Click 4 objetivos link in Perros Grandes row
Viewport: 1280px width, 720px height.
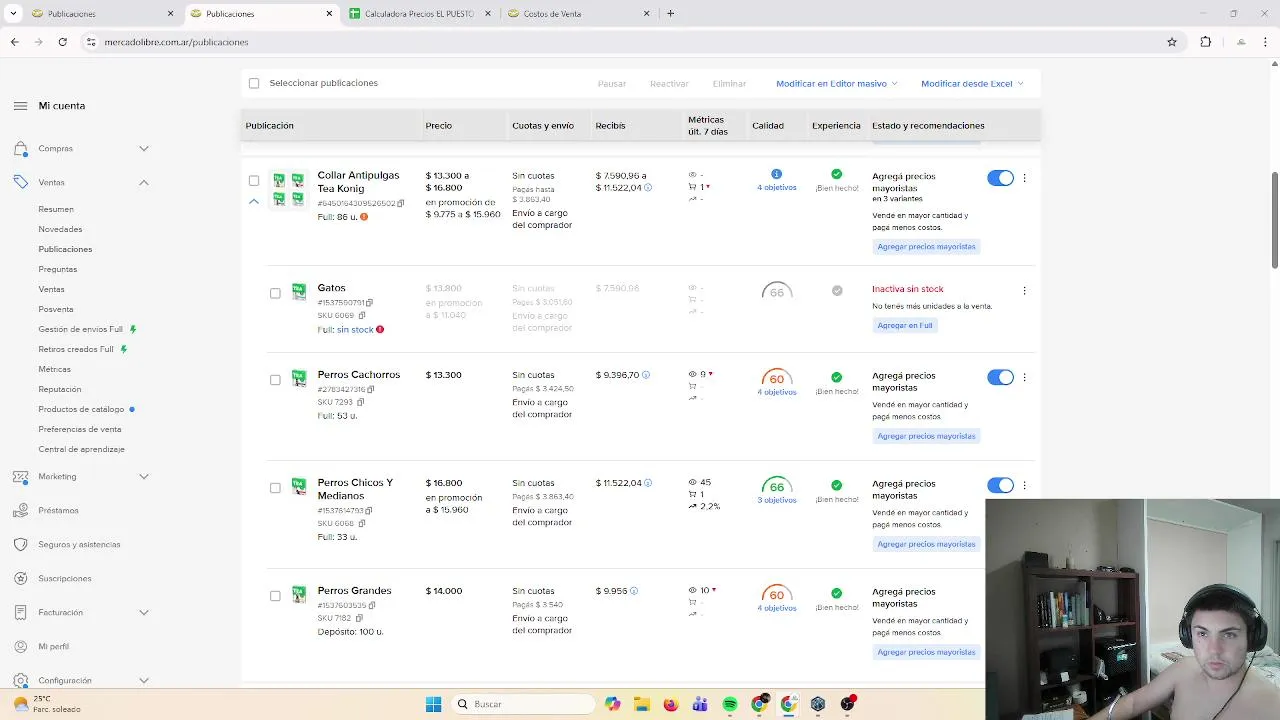point(777,608)
